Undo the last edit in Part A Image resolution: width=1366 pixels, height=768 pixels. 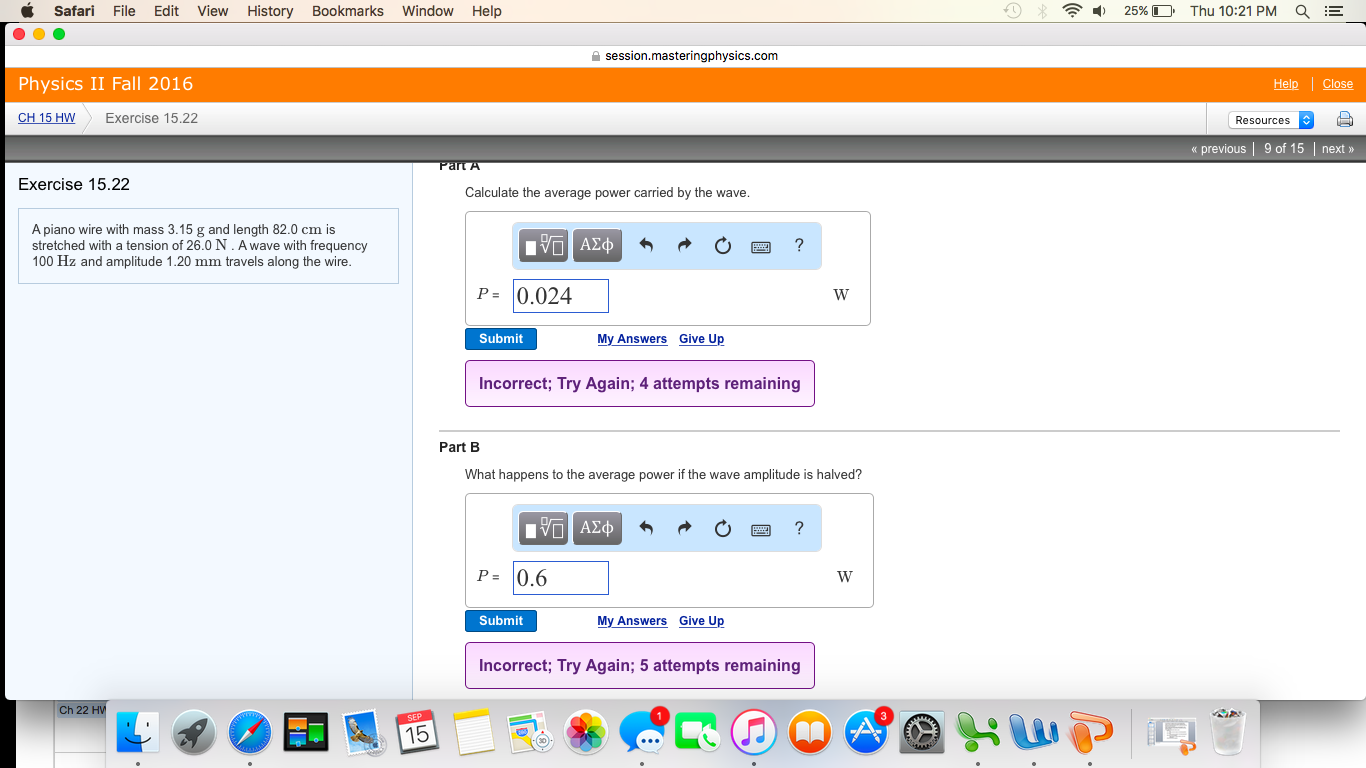[x=646, y=245]
